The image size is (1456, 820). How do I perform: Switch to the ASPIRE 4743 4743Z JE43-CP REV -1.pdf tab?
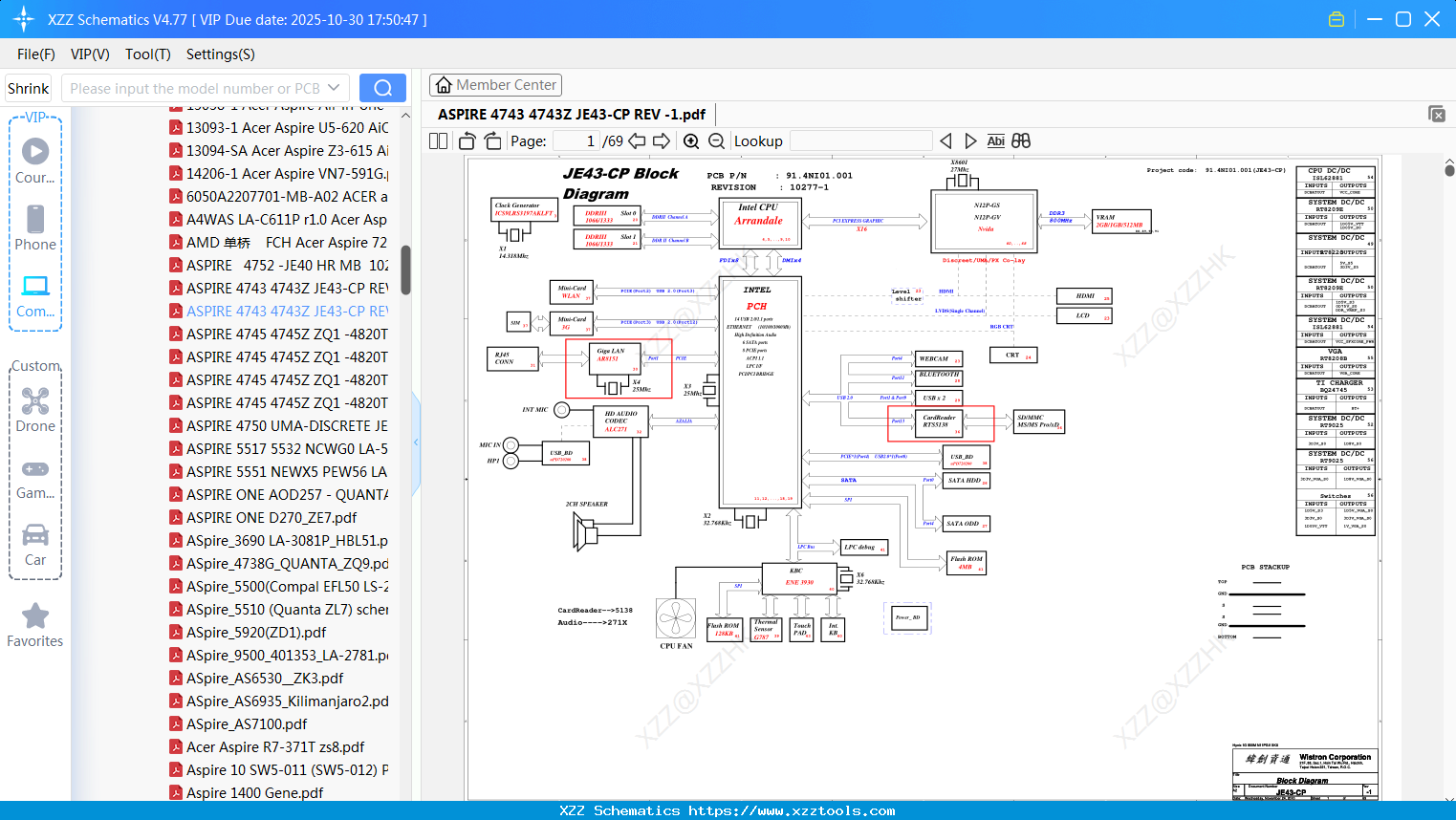tap(572, 115)
